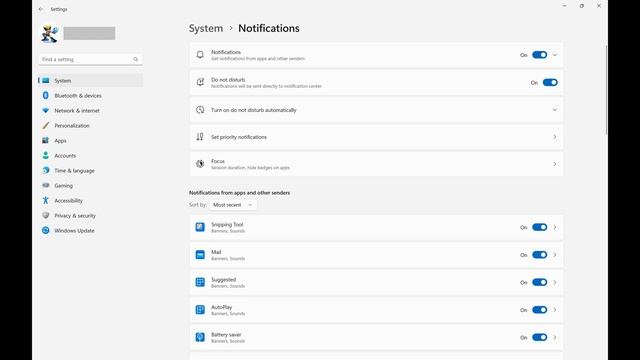Click the Snipping Tool row title text
640x360 pixels.
(x=227, y=224)
